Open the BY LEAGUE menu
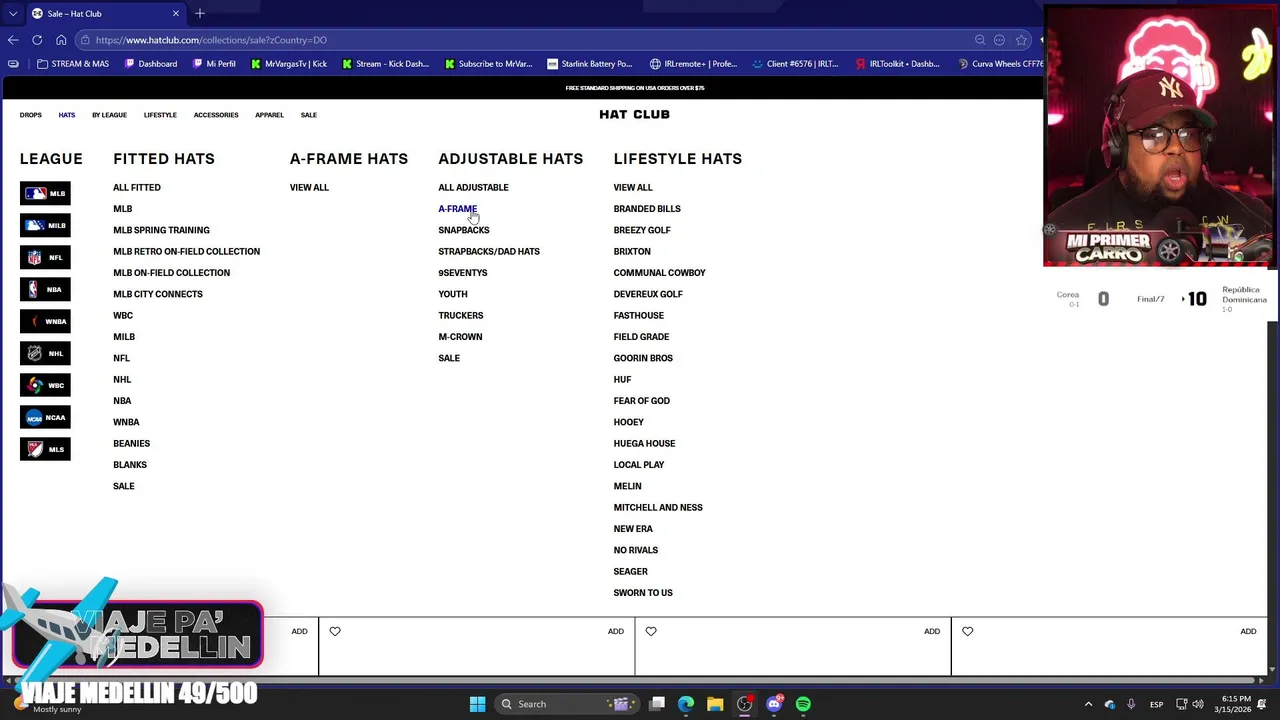The height and width of the screenshot is (720, 1280). tap(110, 115)
